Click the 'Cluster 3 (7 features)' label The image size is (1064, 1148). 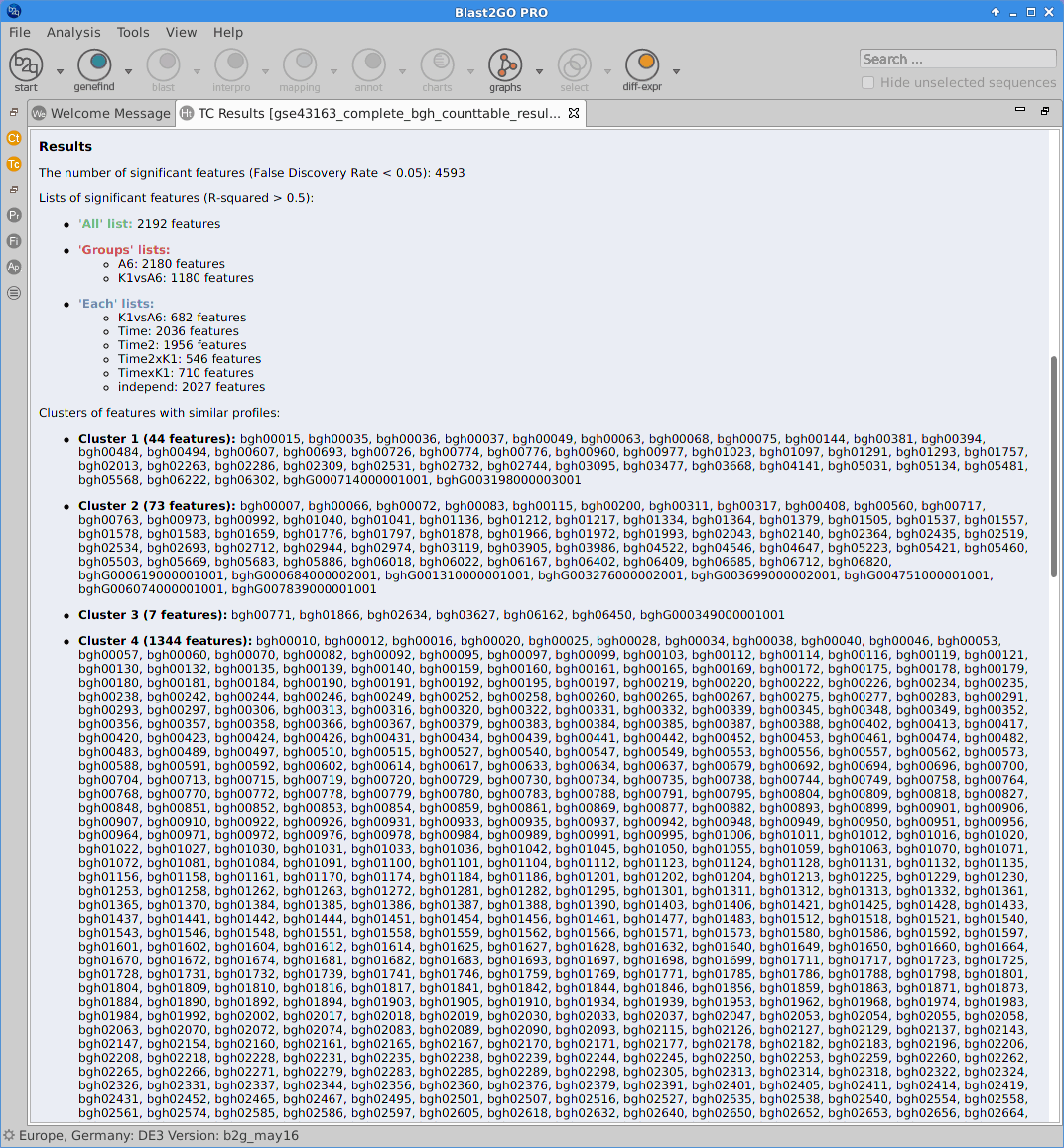(153, 615)
